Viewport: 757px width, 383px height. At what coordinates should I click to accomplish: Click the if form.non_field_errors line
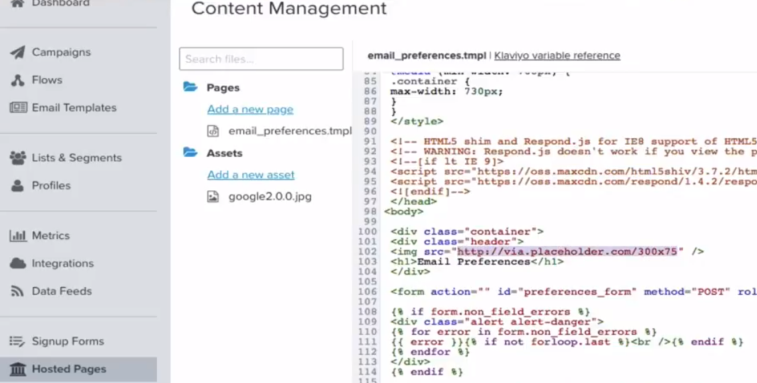[x=490, y=312]
